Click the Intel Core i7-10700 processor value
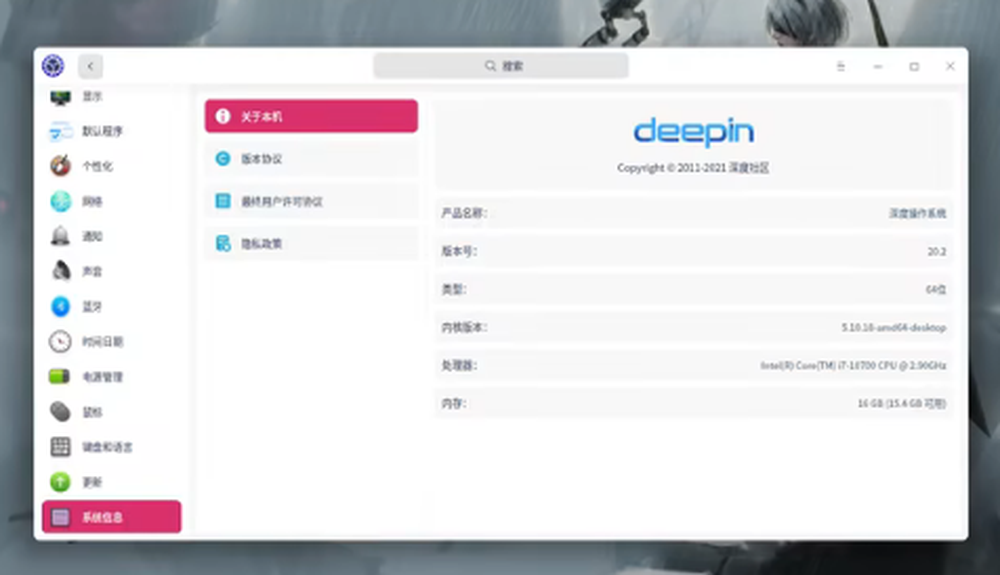This screenshot has height=575, width=1000. 853,365
